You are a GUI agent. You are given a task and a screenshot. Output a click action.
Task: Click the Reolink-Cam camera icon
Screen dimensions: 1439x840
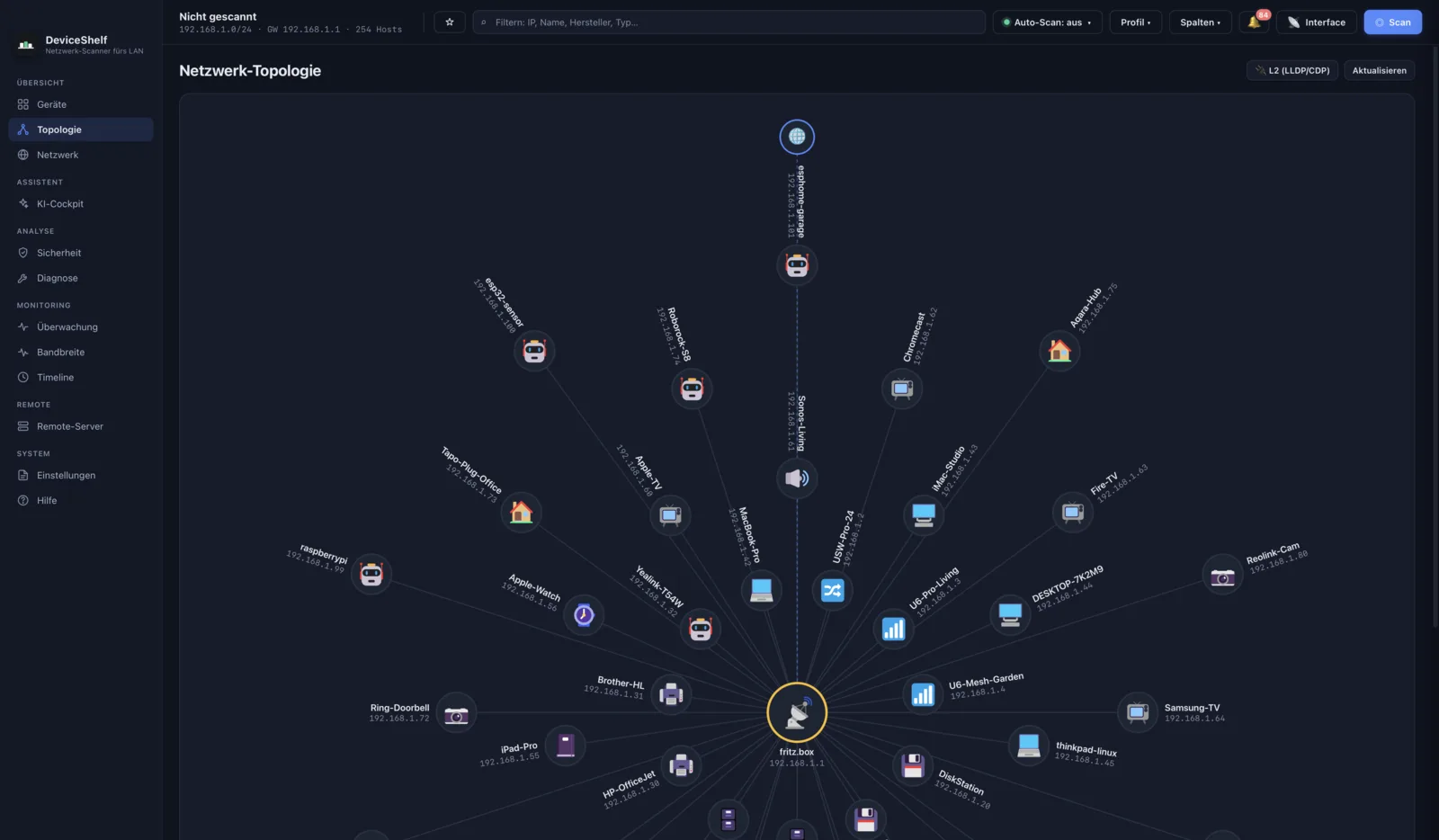(1222, 575)
